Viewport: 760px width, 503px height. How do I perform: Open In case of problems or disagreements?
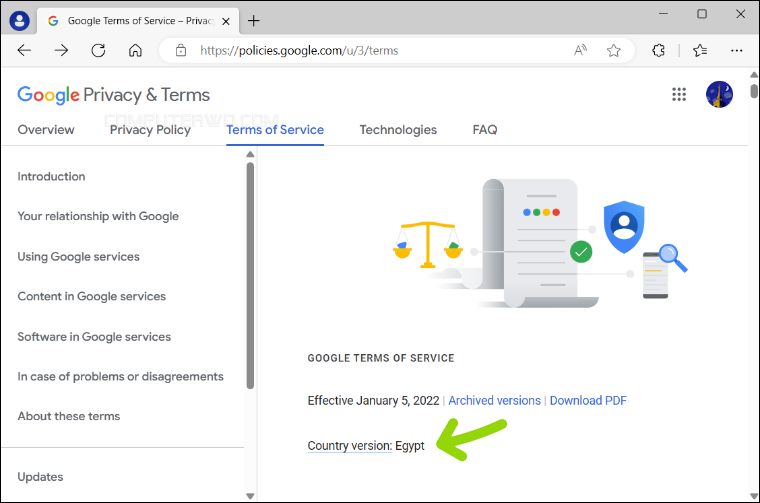[x=120, y=377]
